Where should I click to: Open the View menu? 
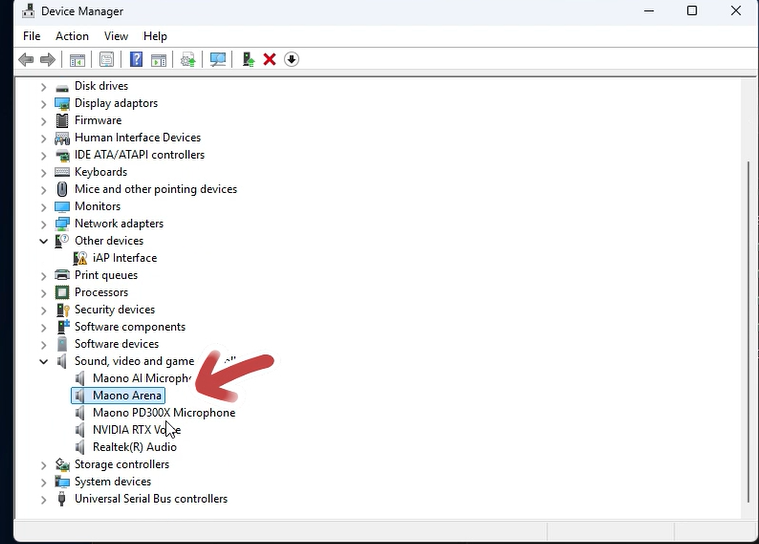point(116,36)
